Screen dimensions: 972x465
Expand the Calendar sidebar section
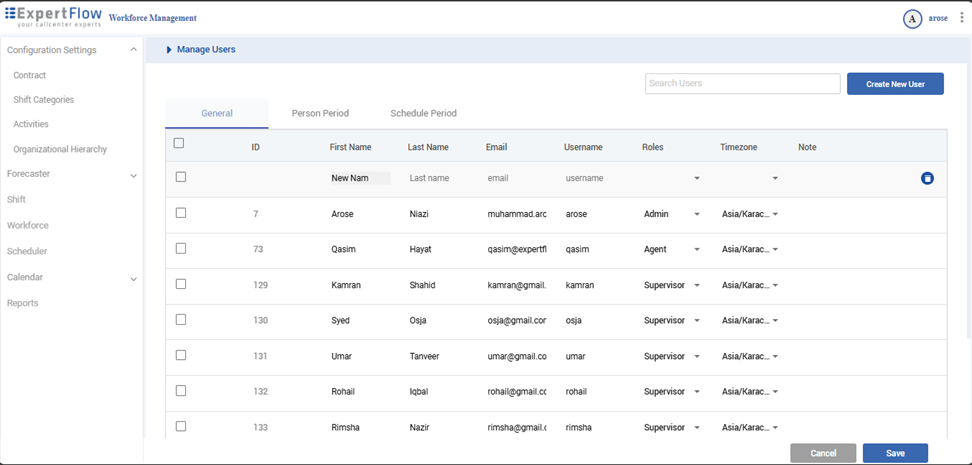tap(133, 279)
